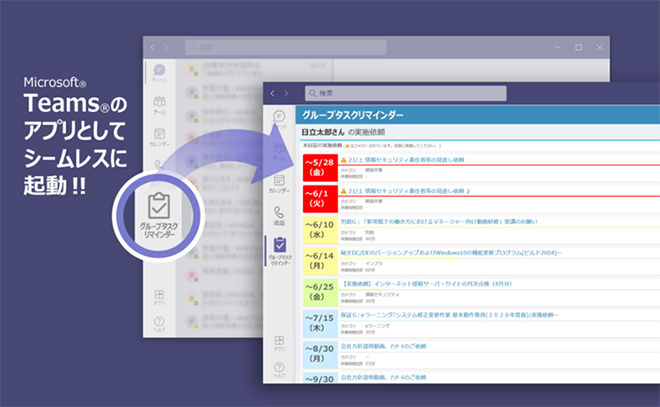Screen dimensions: 660x407
Task: Open Calls (通話) in the front sidebar
Action: (279, 216)
